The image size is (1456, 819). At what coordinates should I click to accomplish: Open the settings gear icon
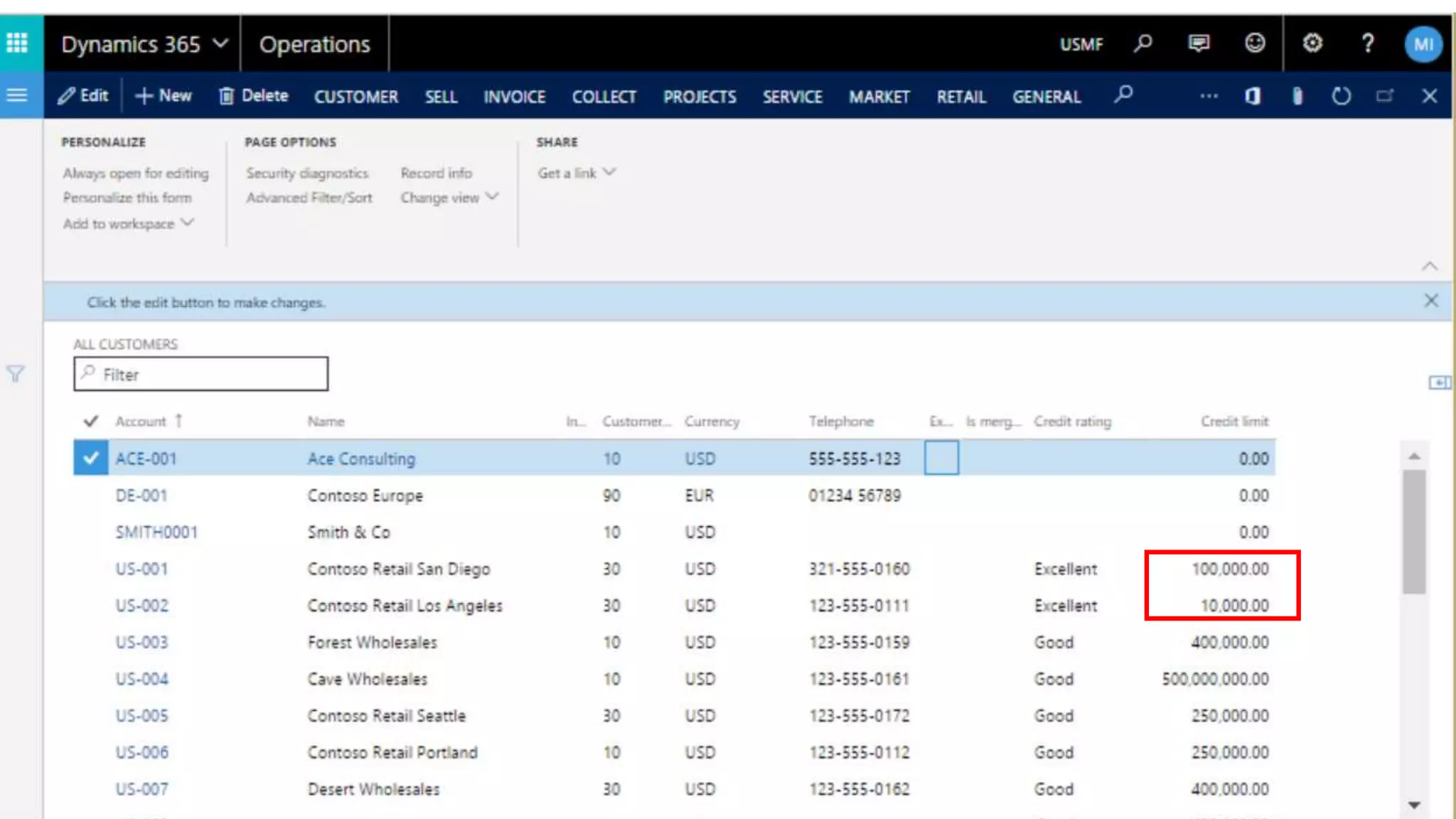1312,43
